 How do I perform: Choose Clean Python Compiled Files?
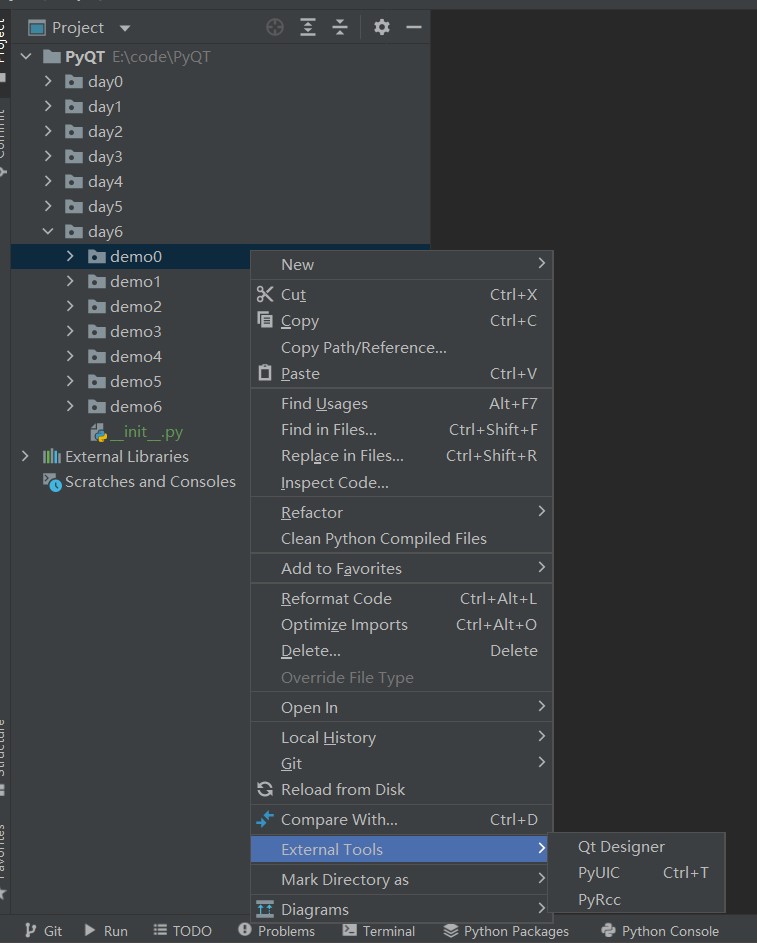(402, 538)
